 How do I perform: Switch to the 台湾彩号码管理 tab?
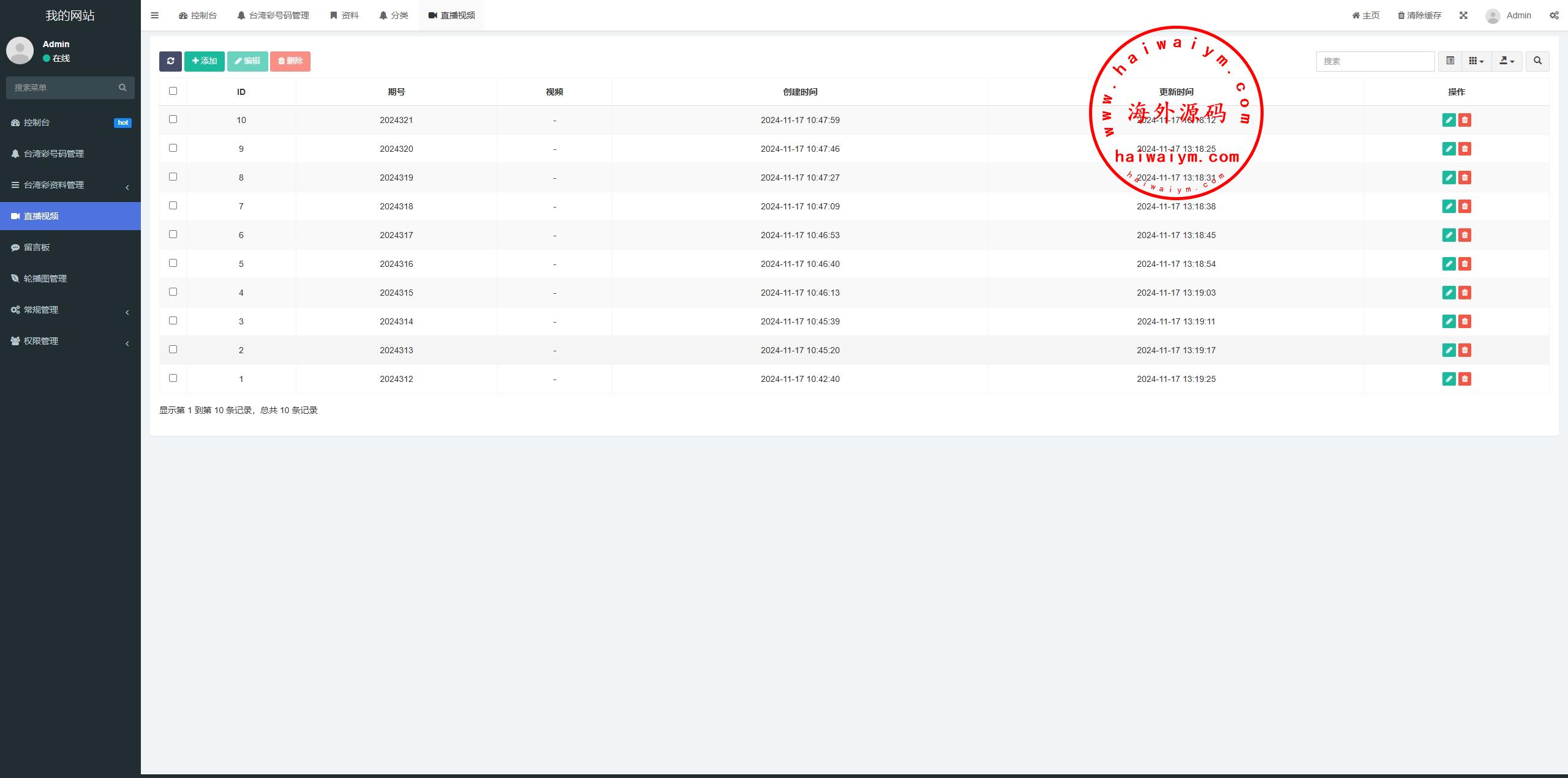tap(273, 15)
